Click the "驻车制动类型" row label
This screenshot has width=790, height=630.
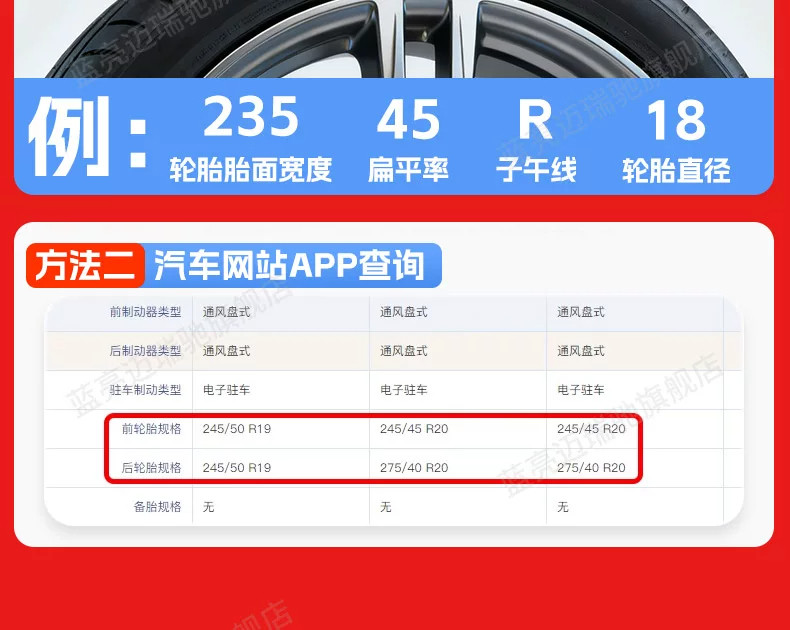(145, 390)
